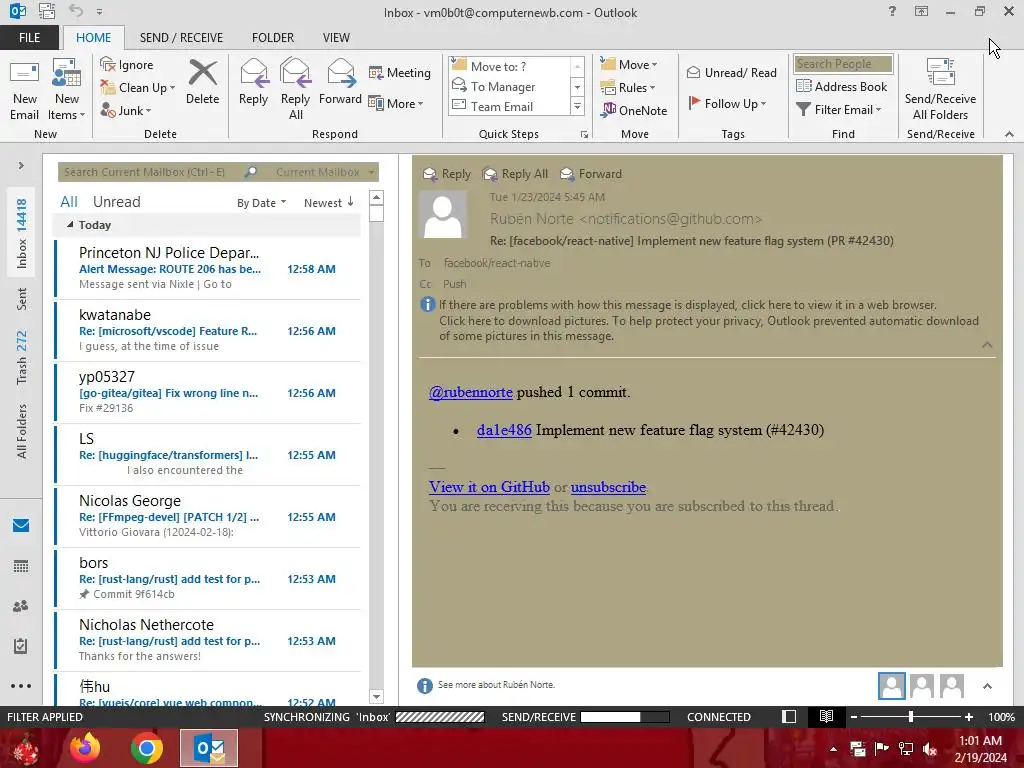1024x768 pixels.
Task: Click Reply All in the ribbon
Action: click(x=295, y=90)
